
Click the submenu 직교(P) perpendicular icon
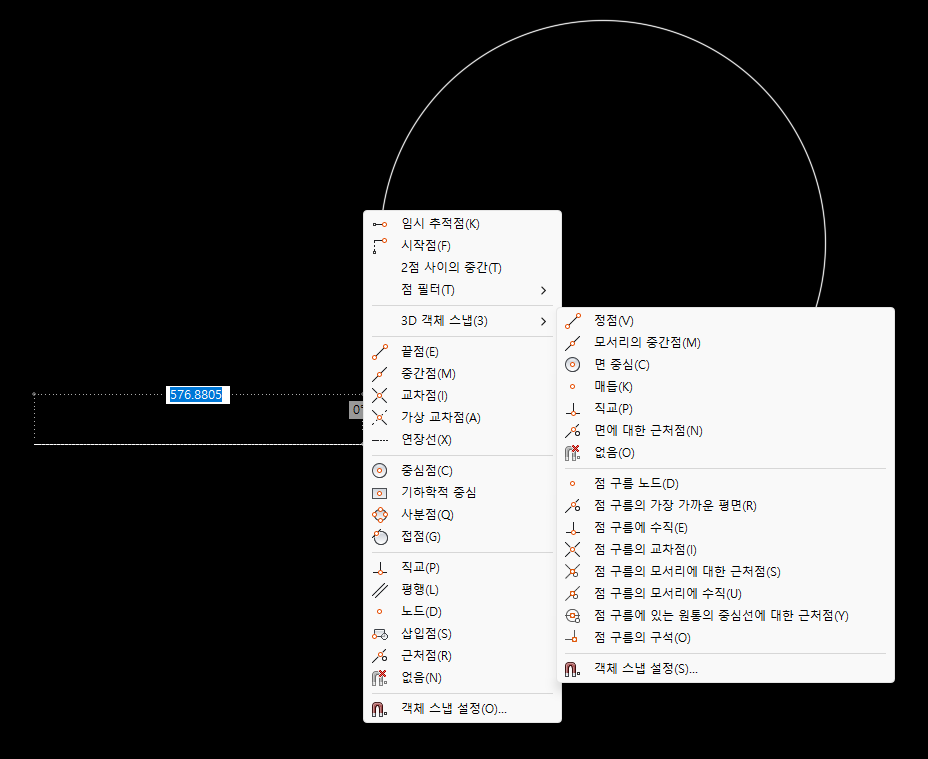573,409
